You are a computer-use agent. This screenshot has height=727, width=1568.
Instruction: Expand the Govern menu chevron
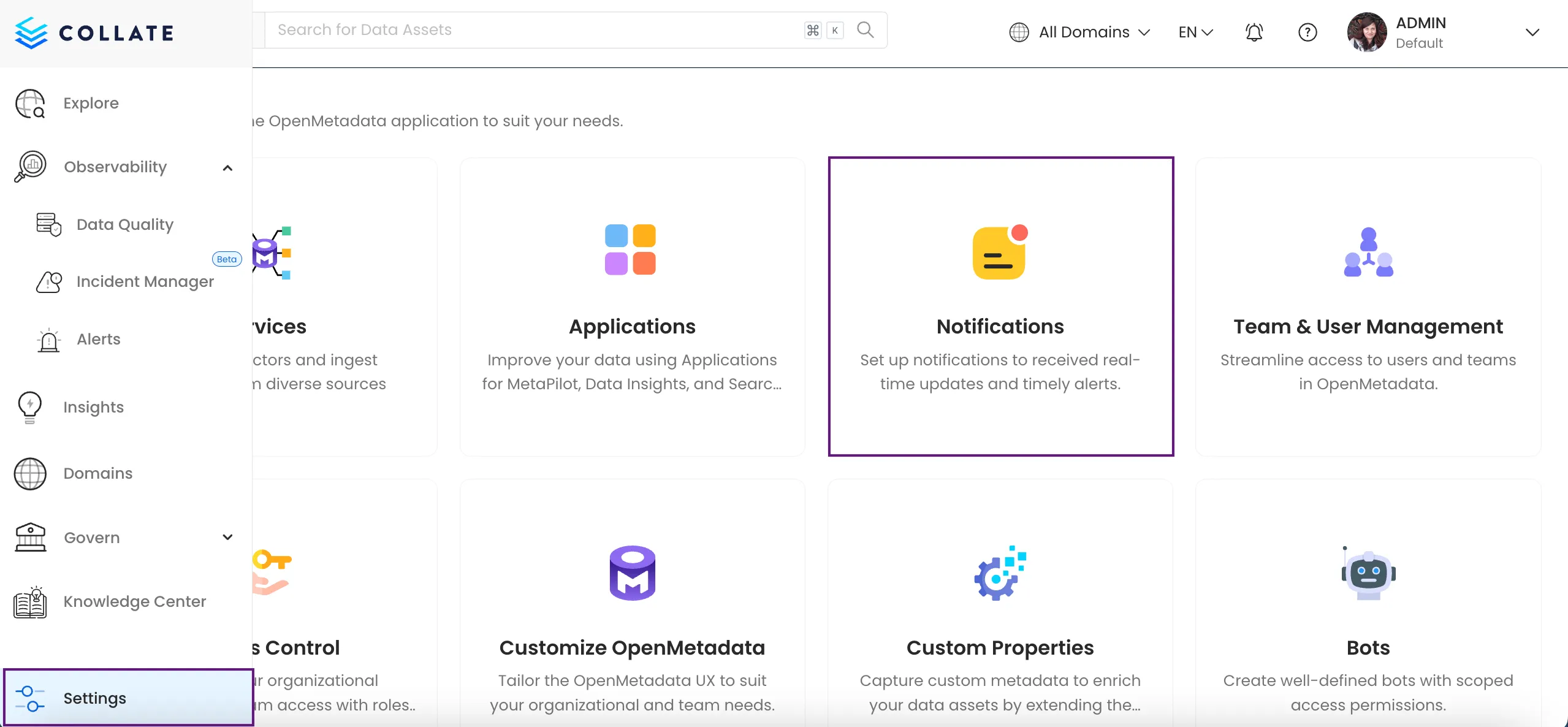point(227,538)
